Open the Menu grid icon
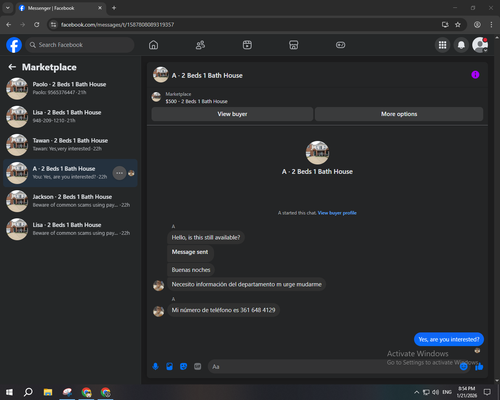Viewport: 500px width, 400px height. click(x=442, y=45)
